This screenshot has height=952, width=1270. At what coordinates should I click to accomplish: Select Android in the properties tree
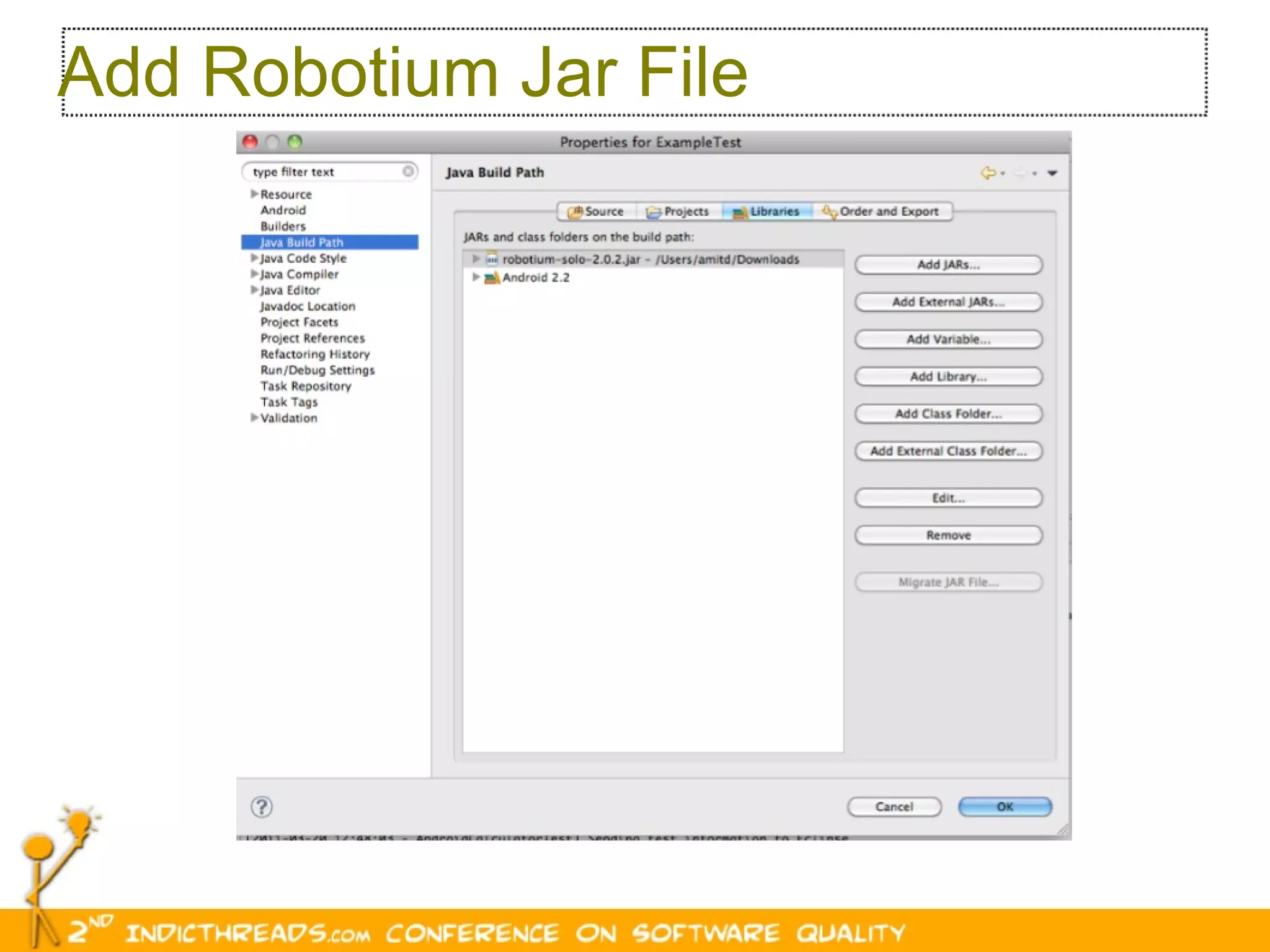pos(283,210)
